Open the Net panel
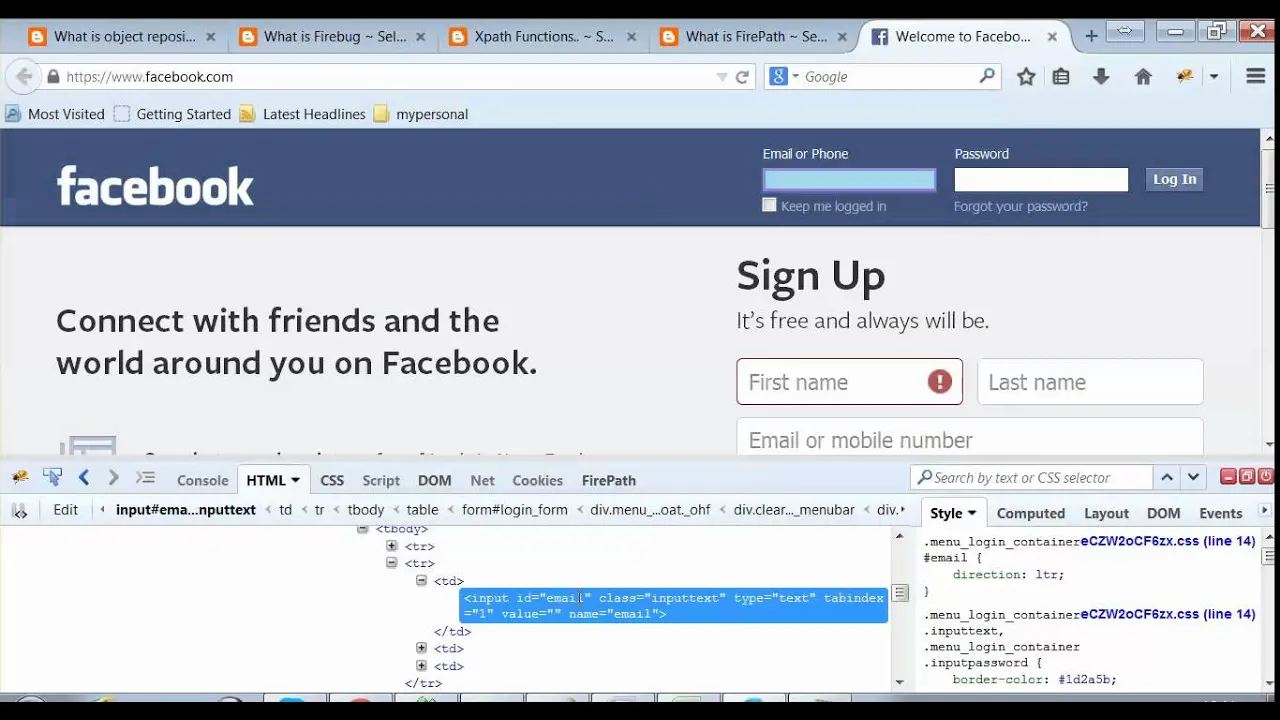Viewport: 1280px width, 720px height. pos(482,480)
